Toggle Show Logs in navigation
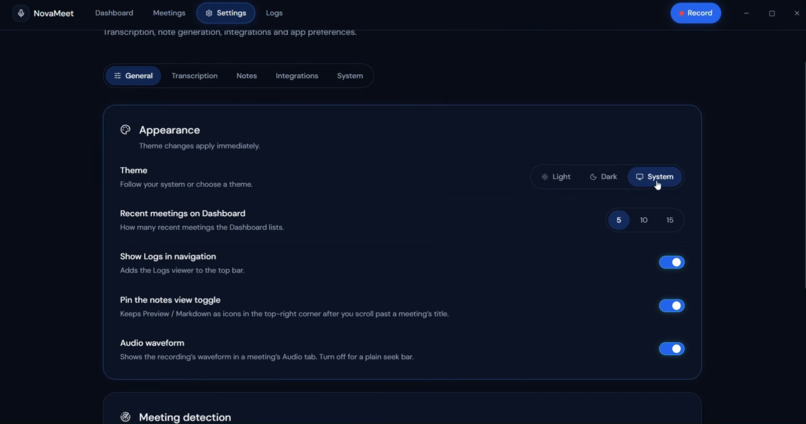Screen dimensions: 806x424 pos(672,262)
